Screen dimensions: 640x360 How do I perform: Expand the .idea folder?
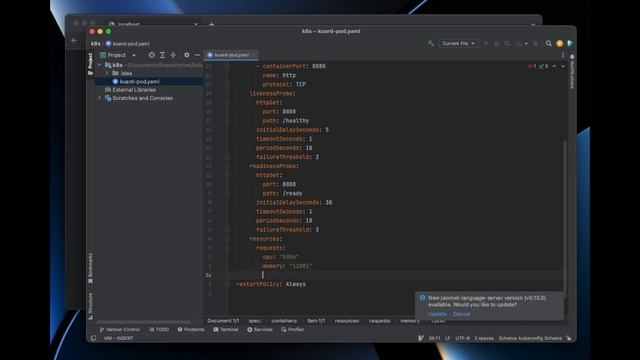coord(107,73)
